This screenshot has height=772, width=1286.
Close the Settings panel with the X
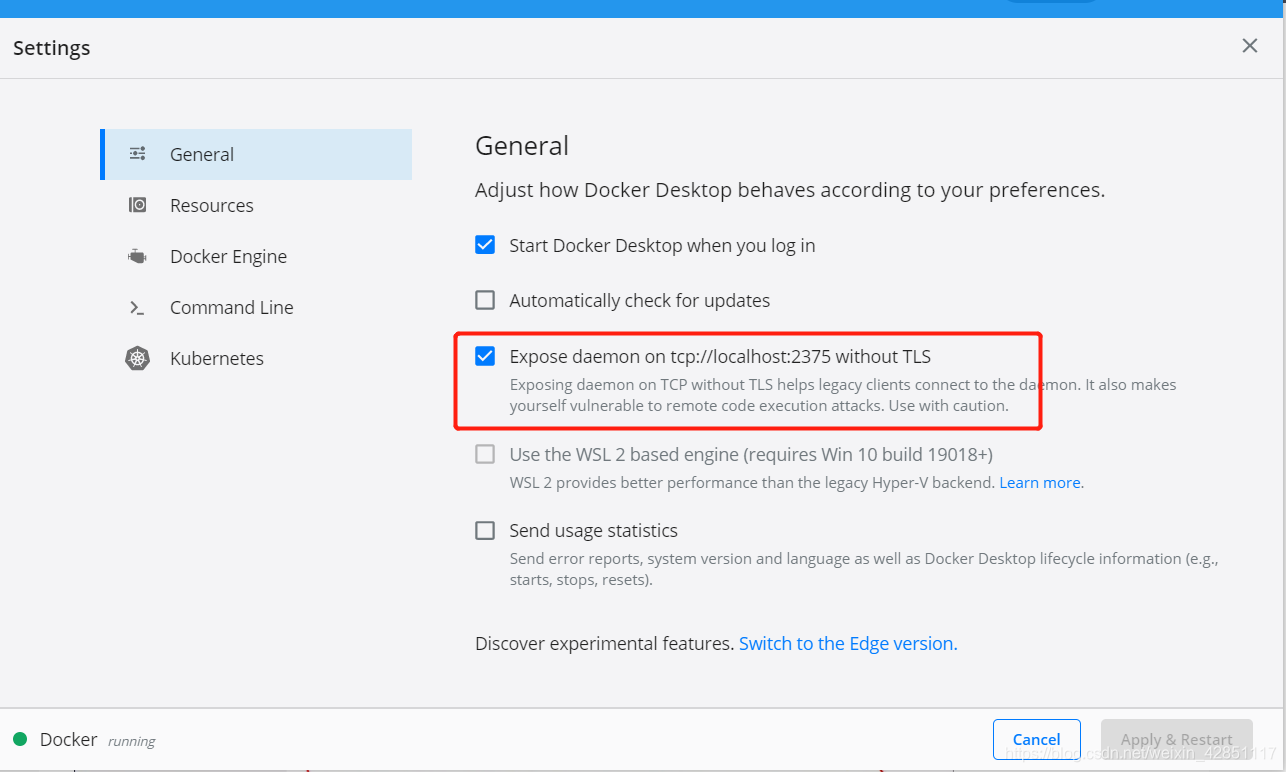1249,46
